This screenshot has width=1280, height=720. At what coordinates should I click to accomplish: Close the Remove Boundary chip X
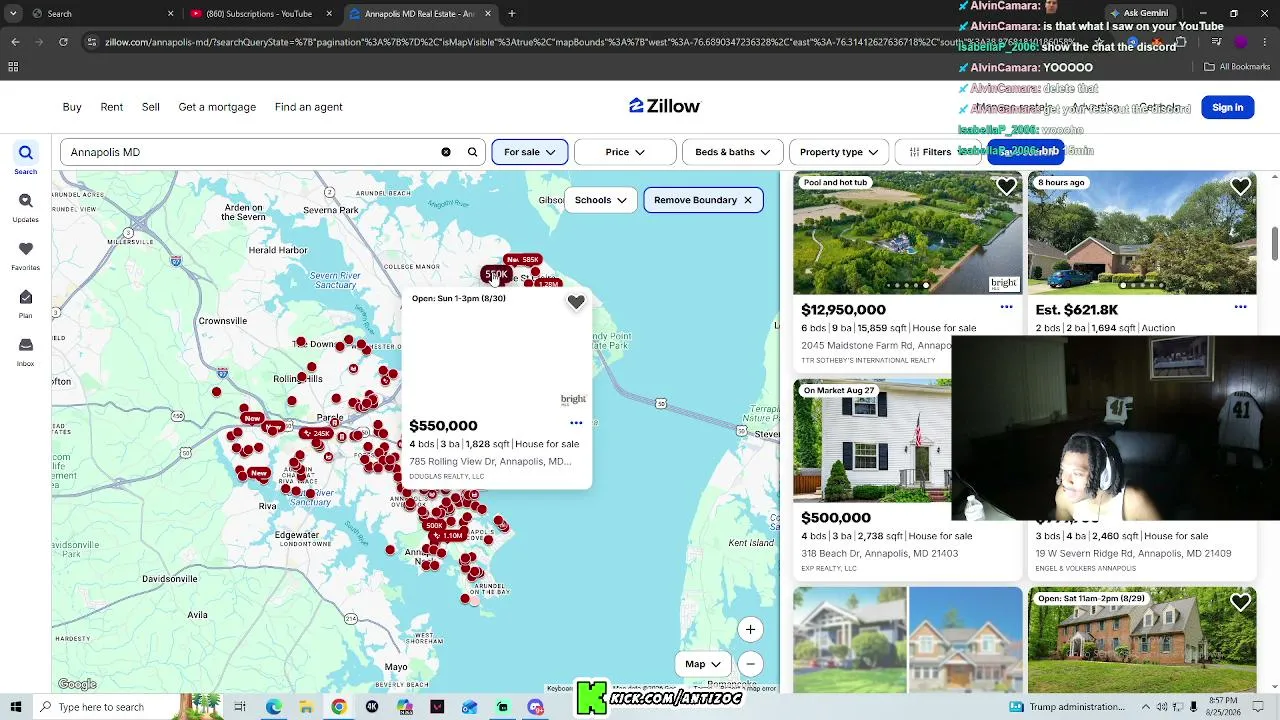tap(747, 200)
